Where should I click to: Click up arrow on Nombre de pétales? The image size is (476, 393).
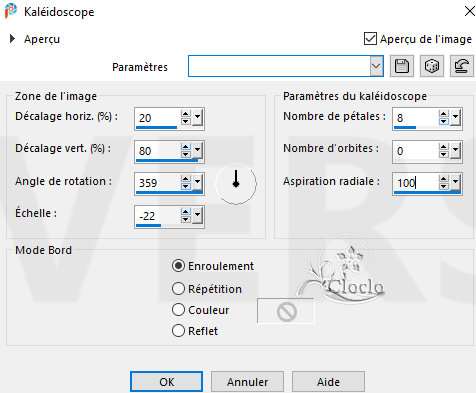click(x=443, y=114)
